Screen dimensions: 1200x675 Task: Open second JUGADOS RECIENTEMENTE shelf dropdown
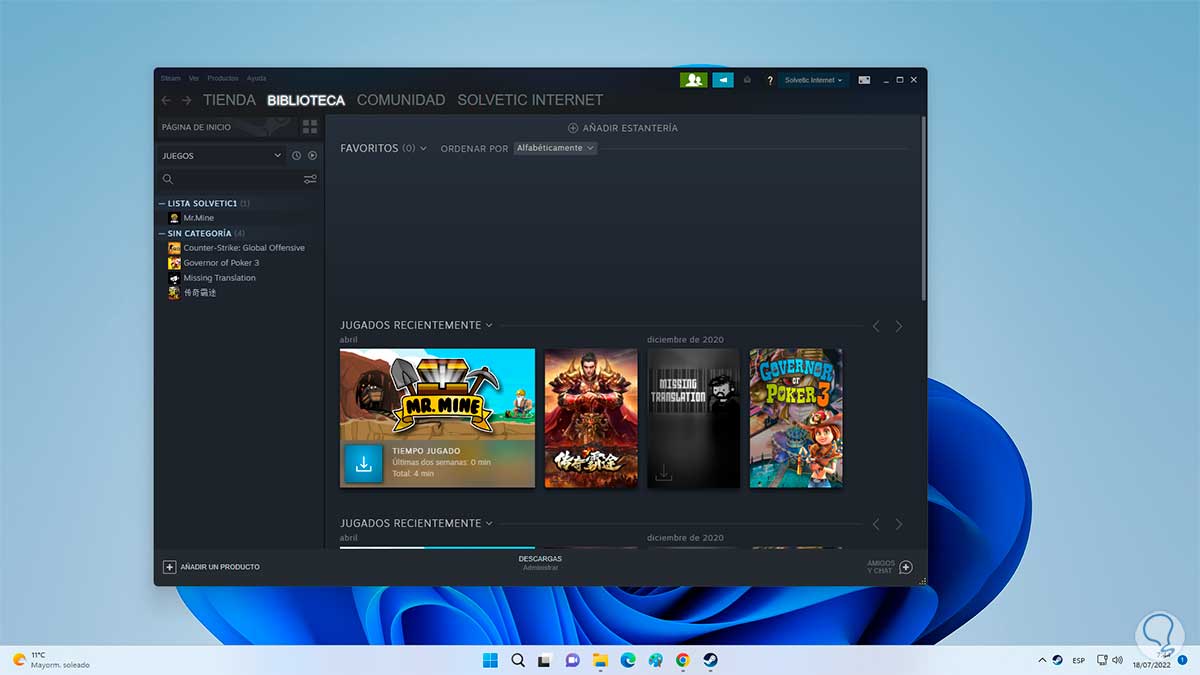point(489,523)
